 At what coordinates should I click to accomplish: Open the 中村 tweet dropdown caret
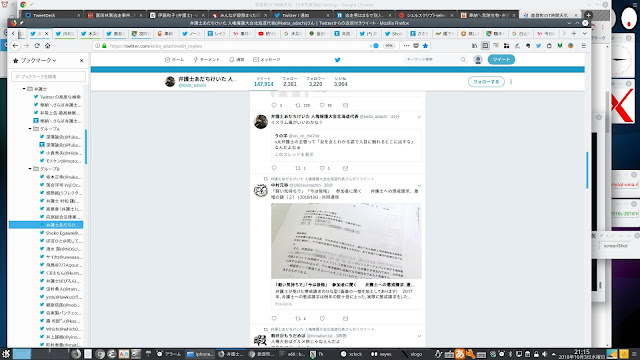pos(419,186)
